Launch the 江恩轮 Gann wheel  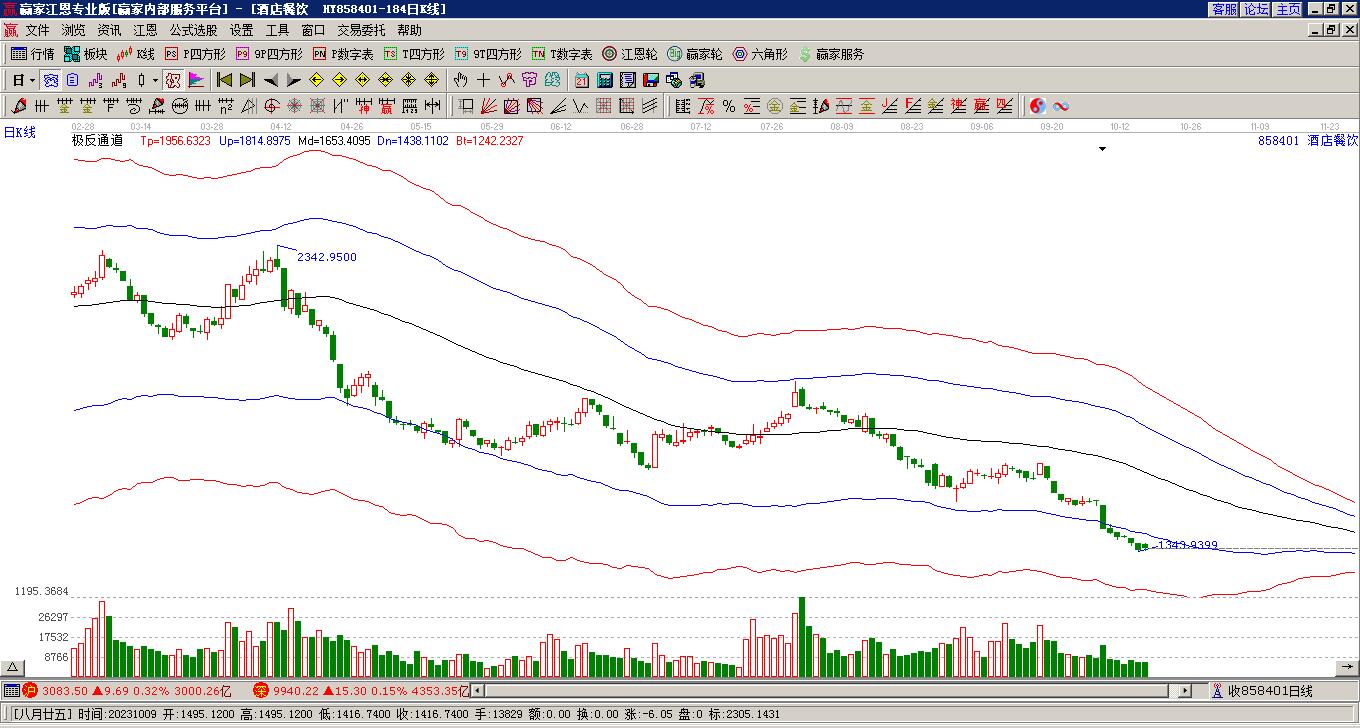630,54
